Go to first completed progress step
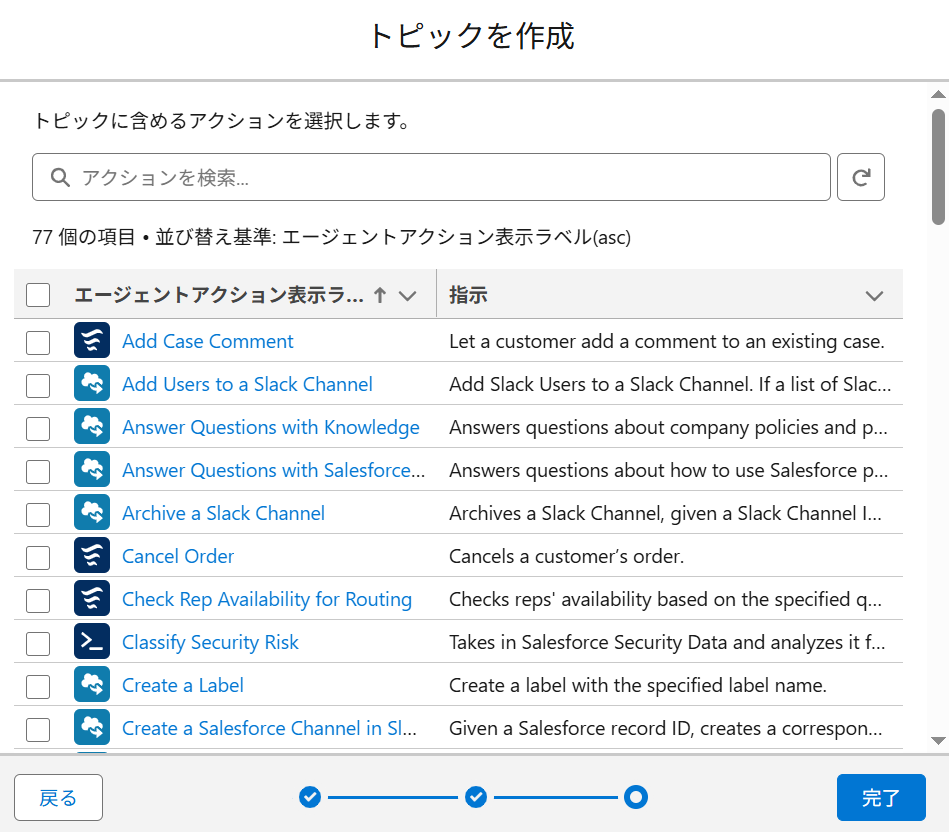 [310, 797]
